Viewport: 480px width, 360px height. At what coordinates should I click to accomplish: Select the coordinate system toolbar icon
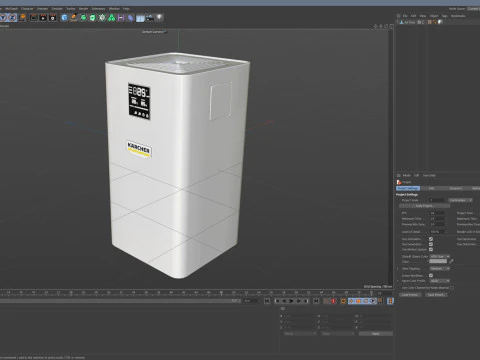[22, 17]
